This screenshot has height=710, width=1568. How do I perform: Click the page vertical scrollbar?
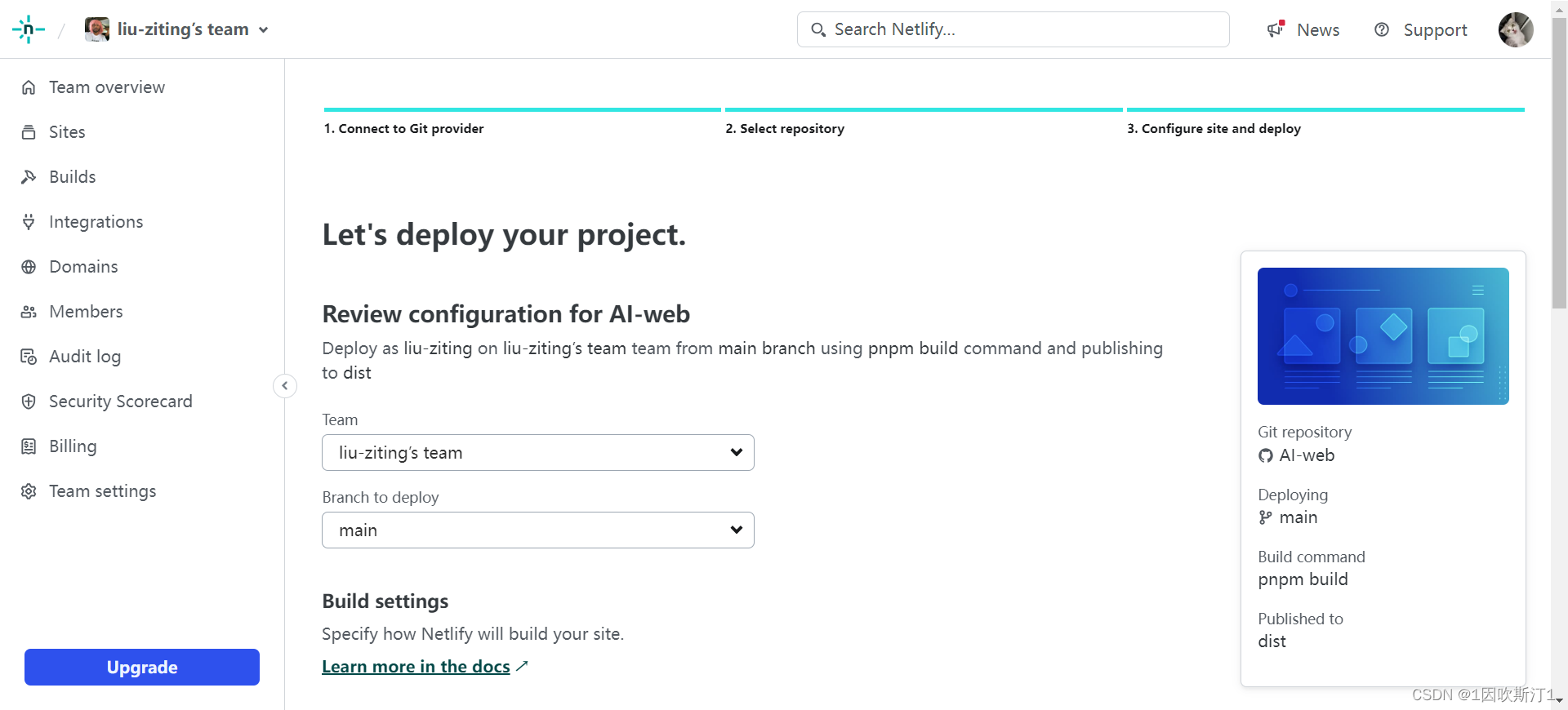(x=1560, y=163)
